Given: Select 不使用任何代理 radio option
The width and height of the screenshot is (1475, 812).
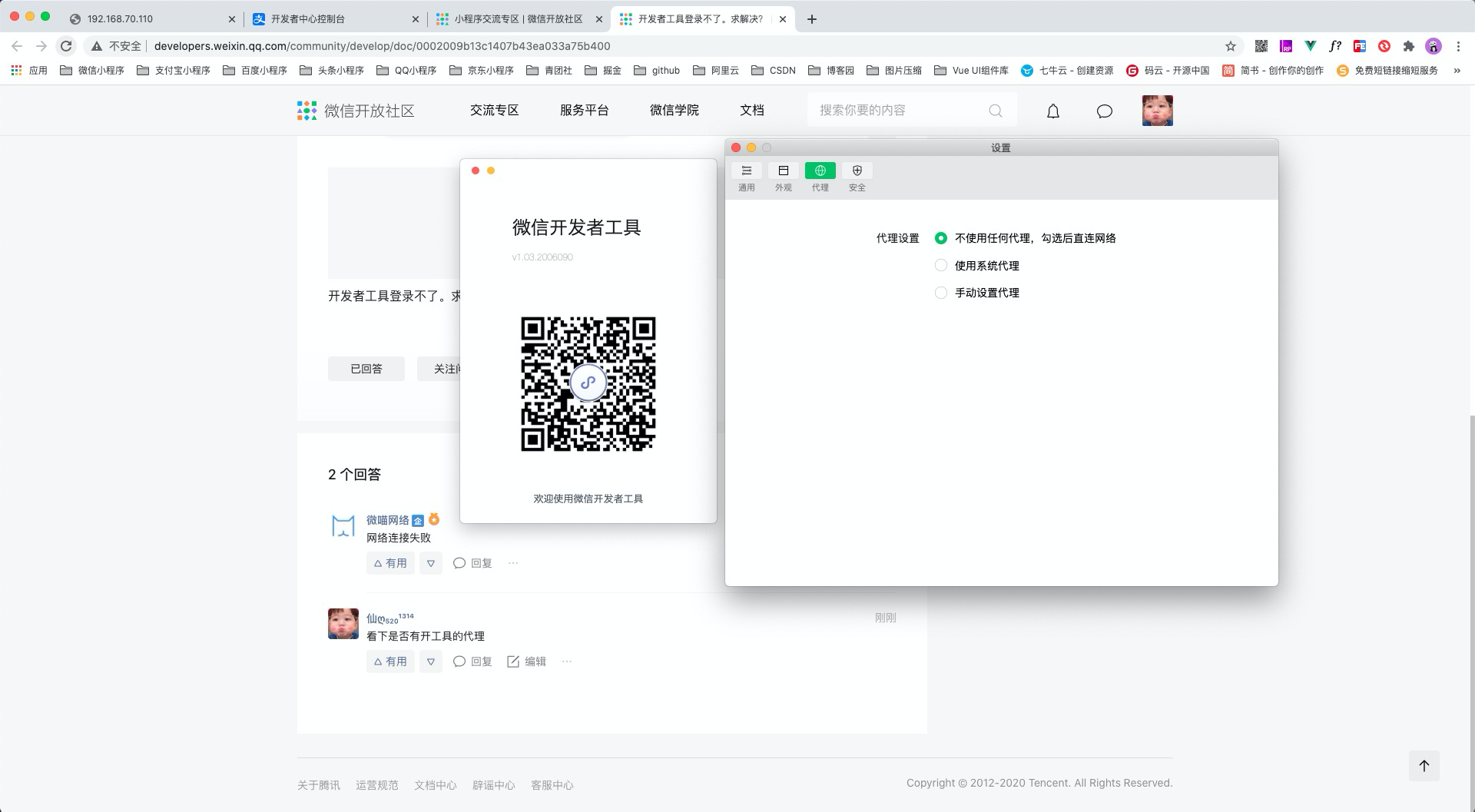Looking at the screenshot, I should pos(940,238).
